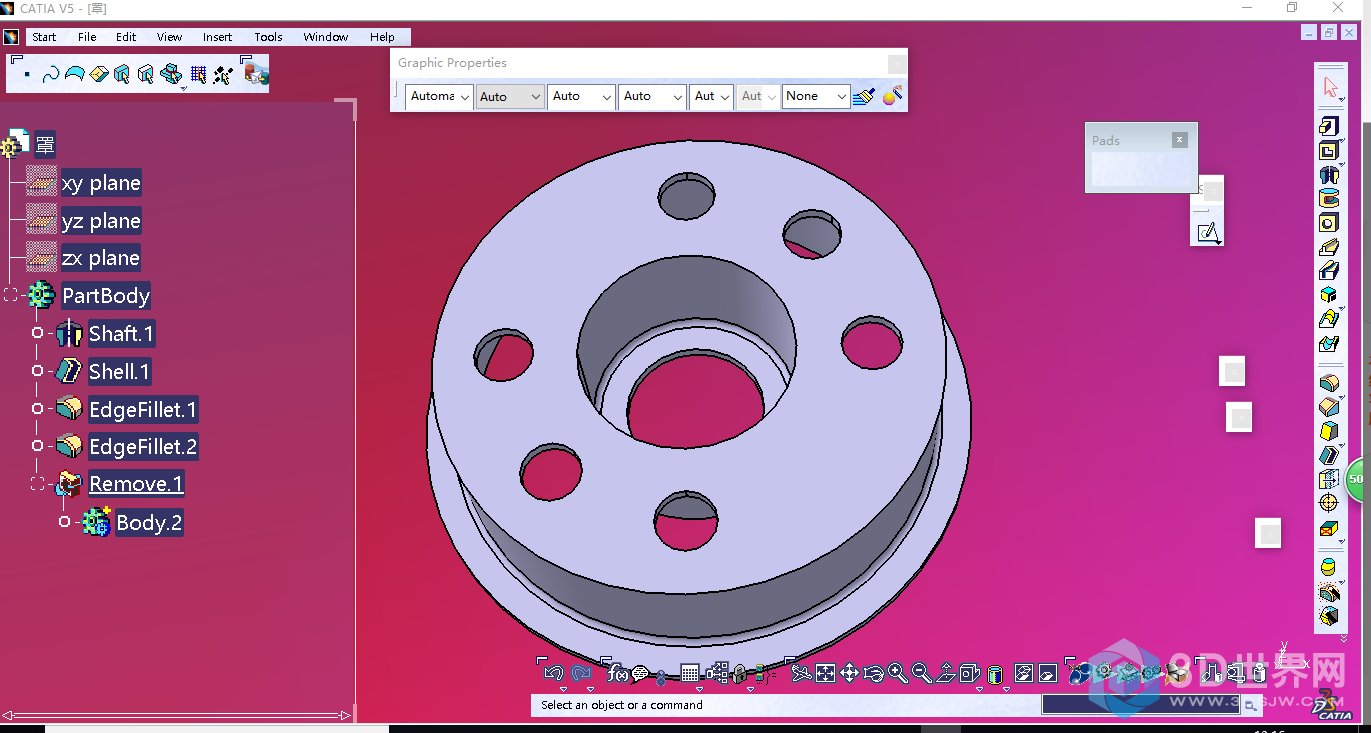The height and width of the screenshot is (733, 1371).
Task: Click the arrow Select tool icon
Action: pyautogui.click(x=1330, y=87)
